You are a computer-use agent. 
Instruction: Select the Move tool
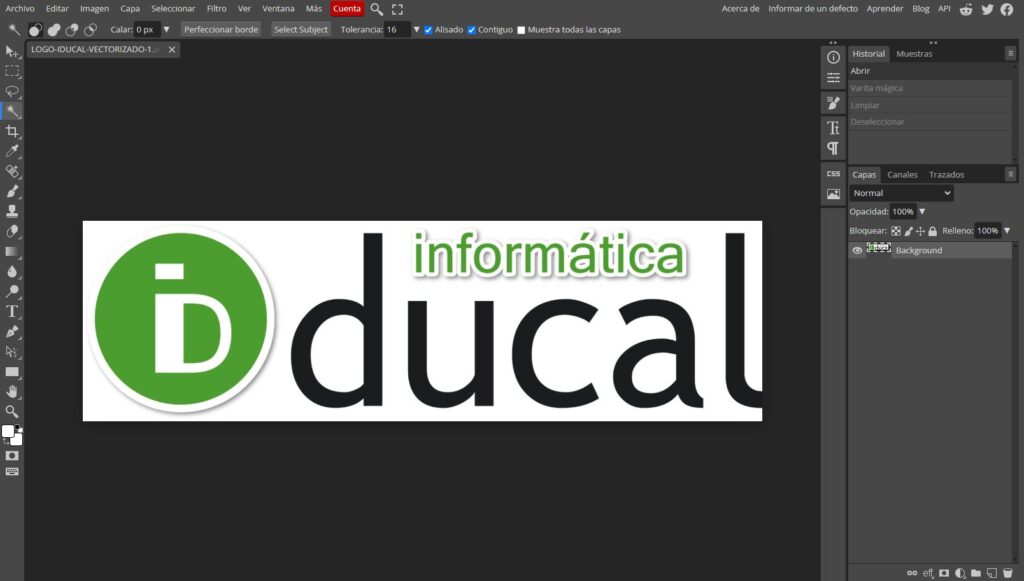tap(12, 52)
